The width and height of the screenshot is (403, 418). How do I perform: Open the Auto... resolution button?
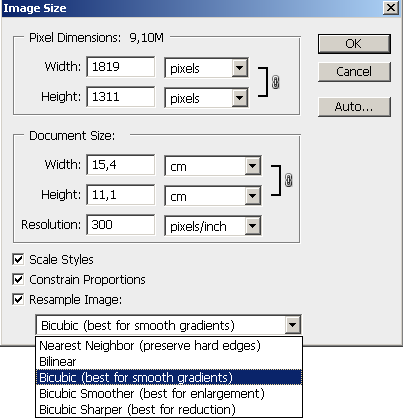click(x=354, y=107)
